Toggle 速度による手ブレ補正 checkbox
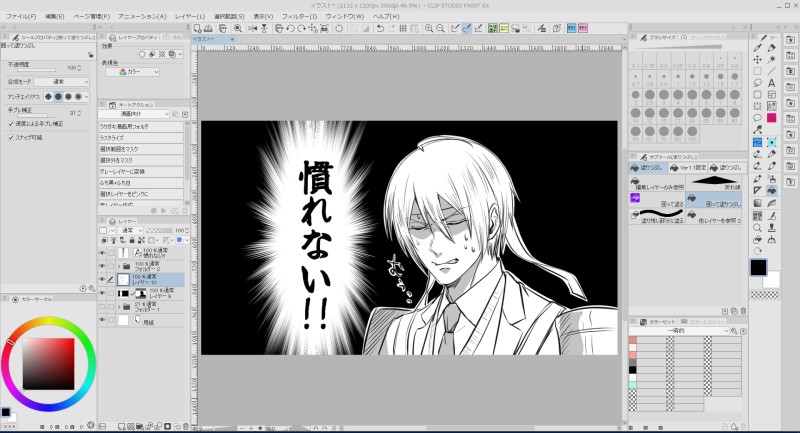Image resolution: width=800 pixels, height=433 pixels. point(11,124)
